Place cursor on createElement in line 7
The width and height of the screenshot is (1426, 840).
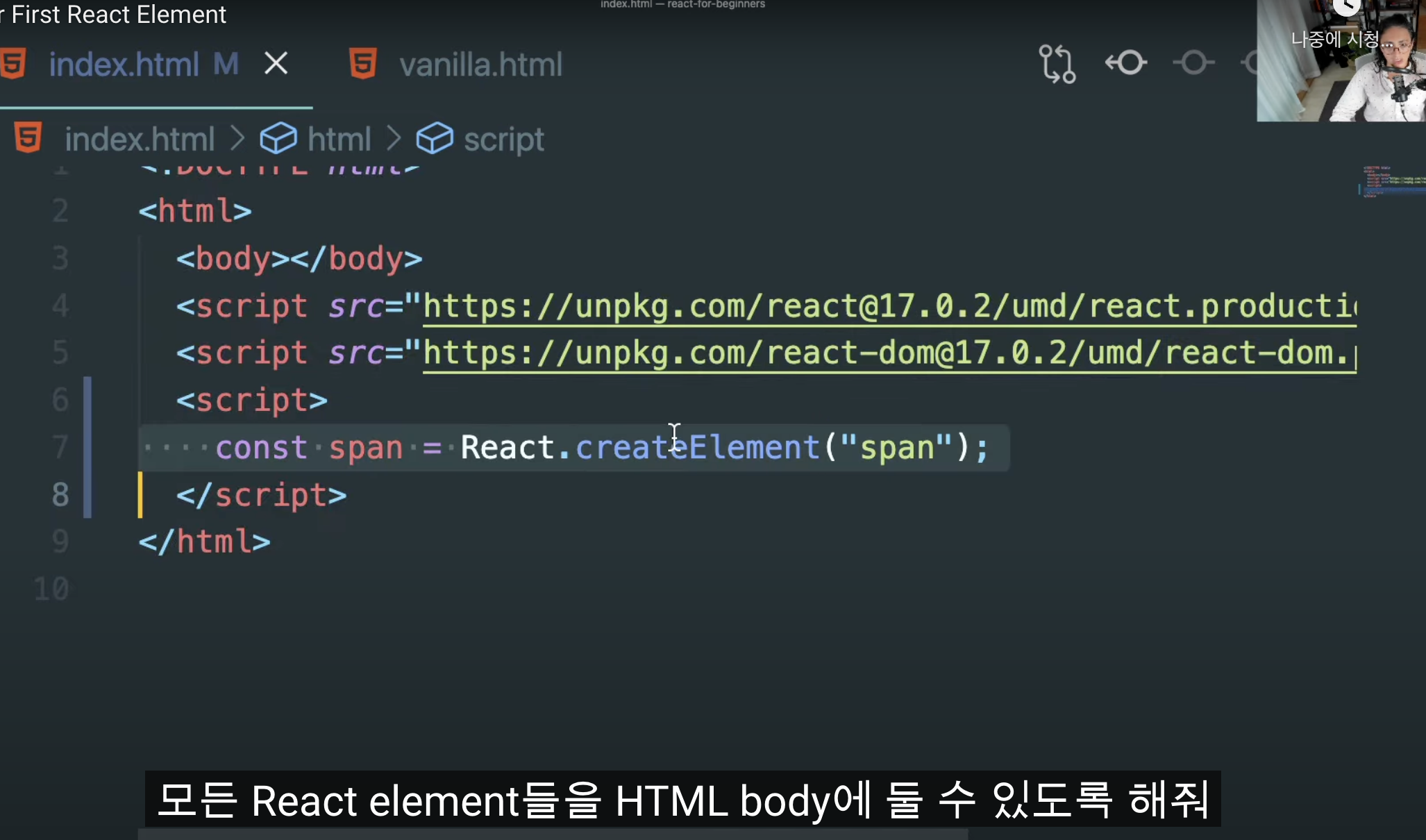tap(698, 448)
